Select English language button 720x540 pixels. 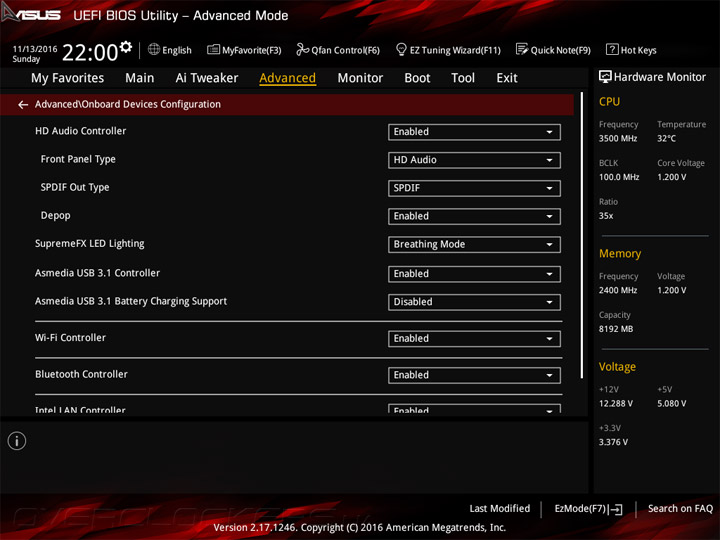177,50
